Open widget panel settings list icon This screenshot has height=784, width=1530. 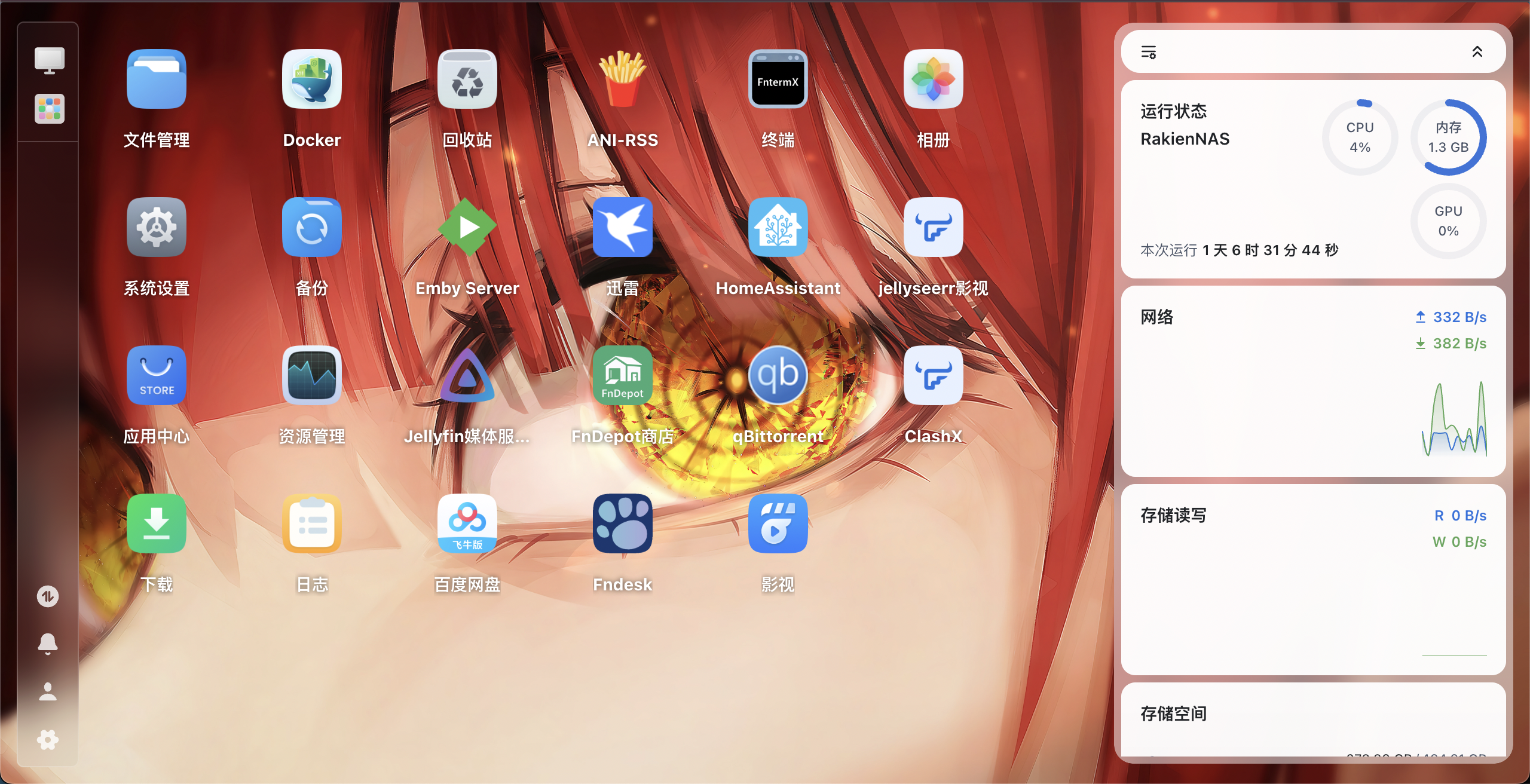[x=1149, y=52]
